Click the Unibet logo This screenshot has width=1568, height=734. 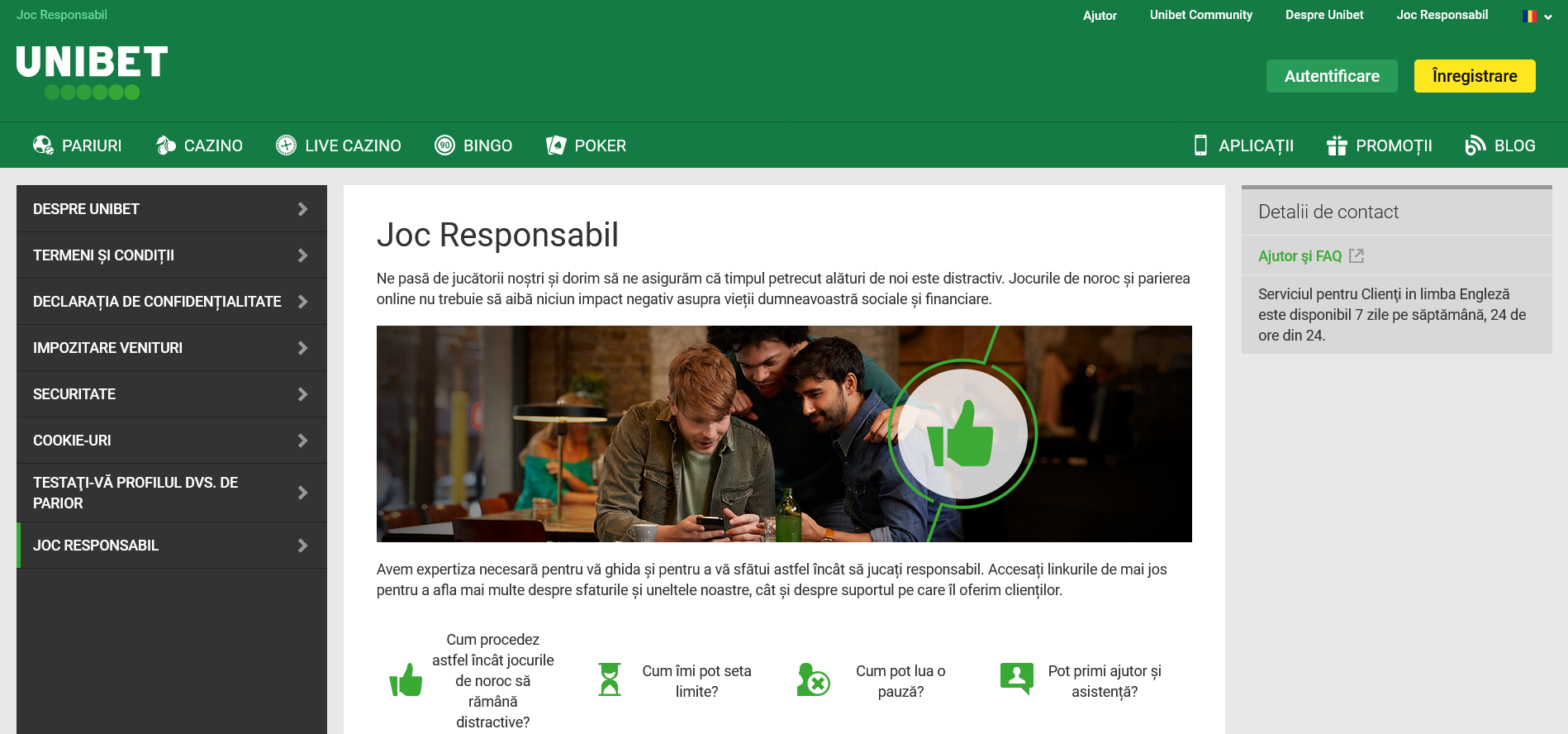coord(92,72)
